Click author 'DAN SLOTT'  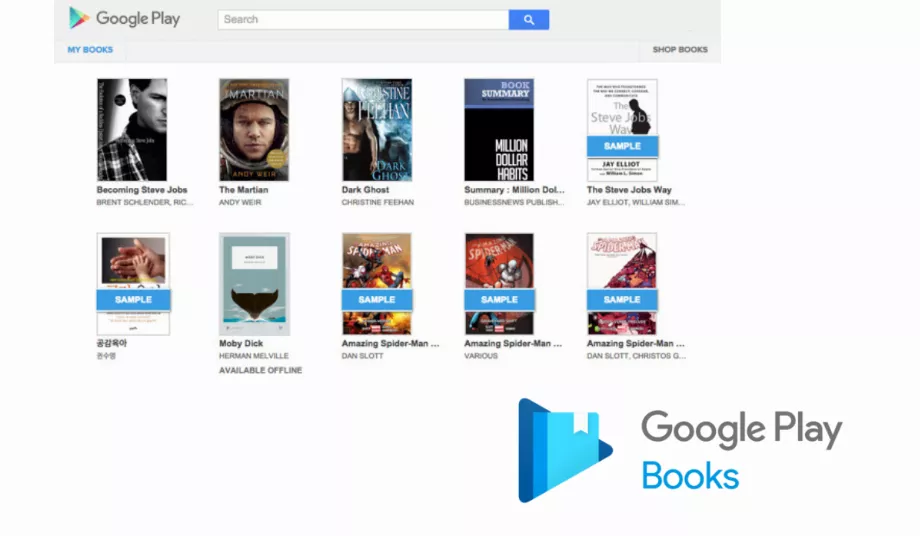[x=363, y=356]
